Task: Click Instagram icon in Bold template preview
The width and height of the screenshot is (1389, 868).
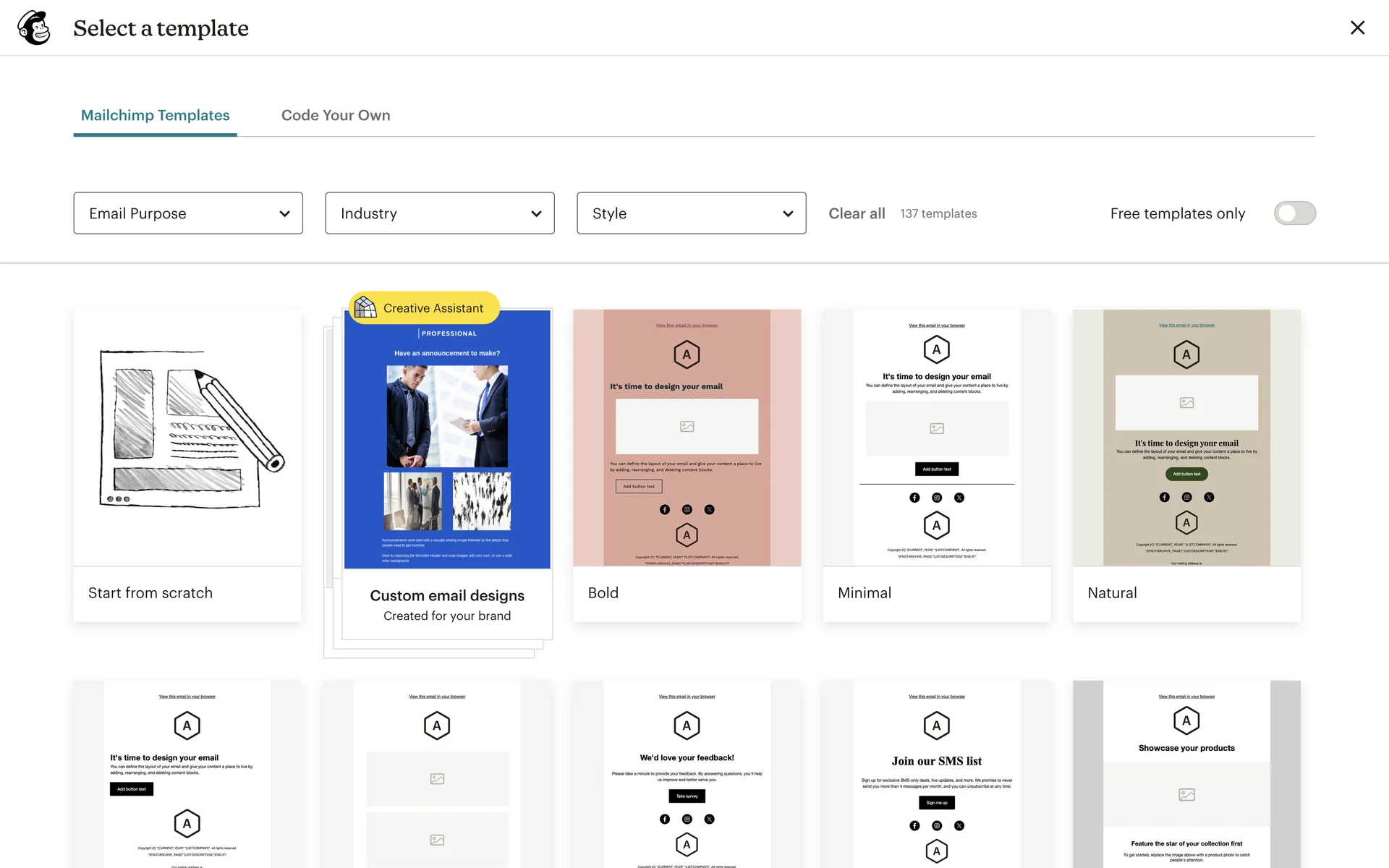Action: 687,510
